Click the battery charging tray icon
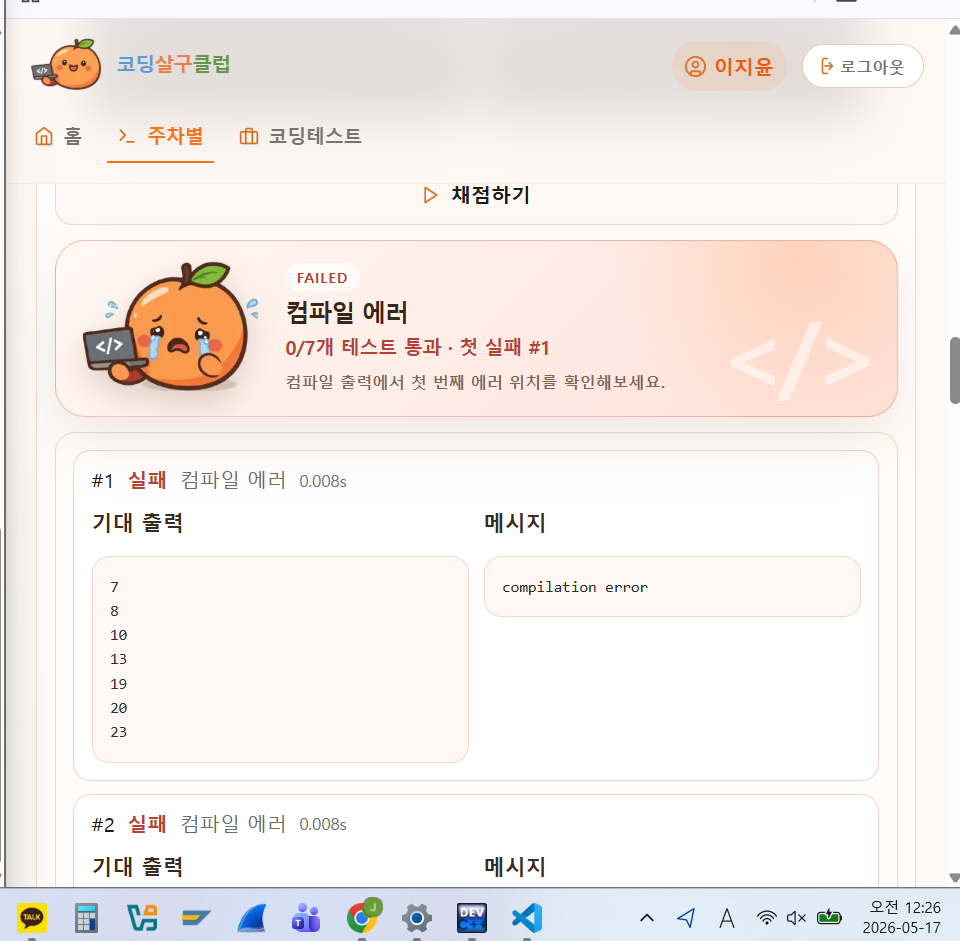Image resolution: width=960 pixels, height=941 pixels. pos(829,917)
